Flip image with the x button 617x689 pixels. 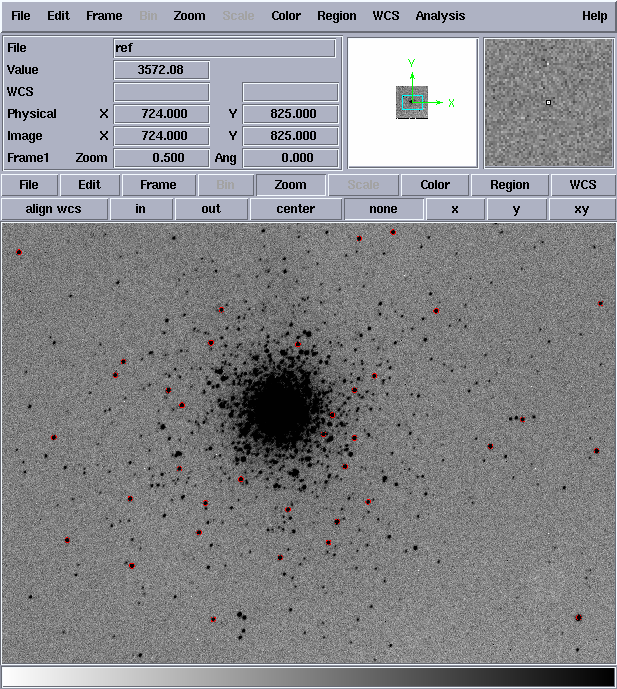[455, 209]
